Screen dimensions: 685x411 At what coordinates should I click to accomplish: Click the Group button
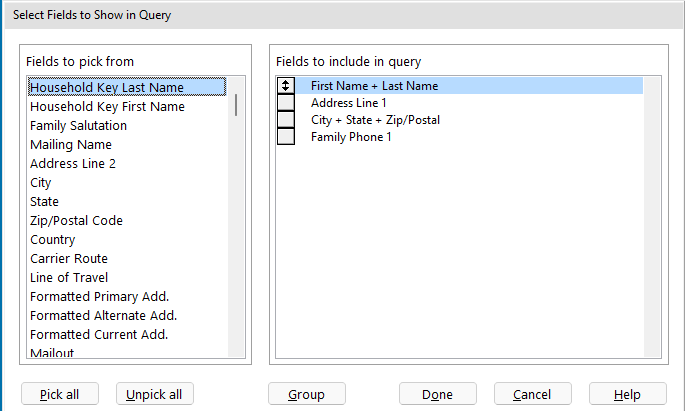point(306,394)
